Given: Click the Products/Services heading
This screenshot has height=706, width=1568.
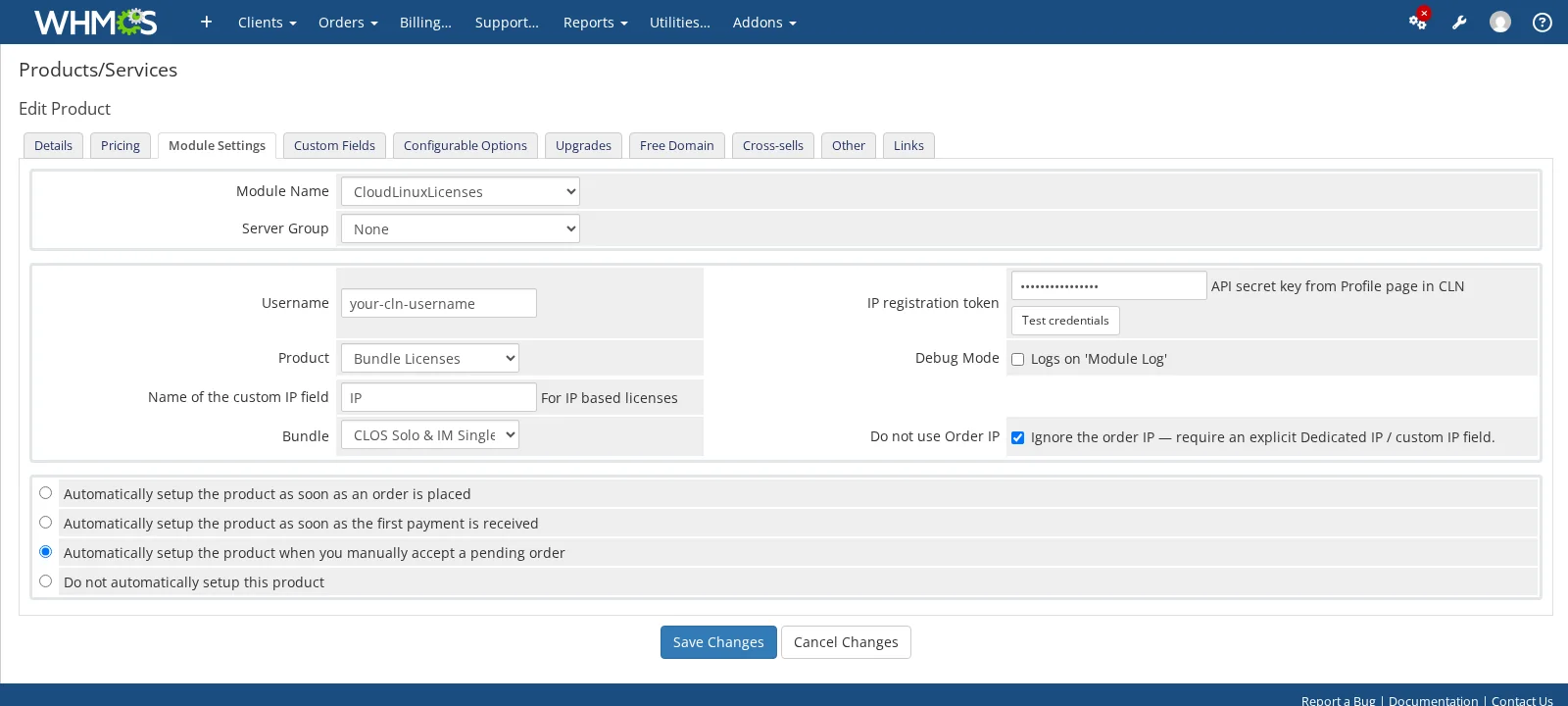Looking at the screenshot, I should 98,70.
